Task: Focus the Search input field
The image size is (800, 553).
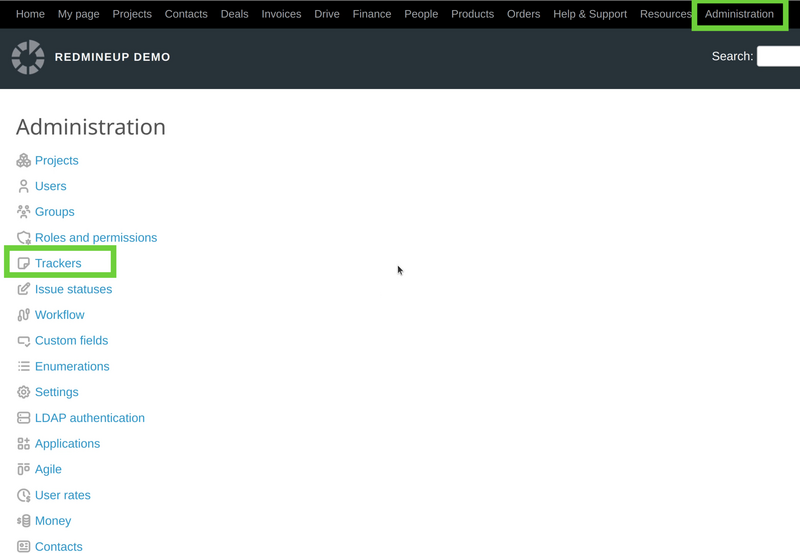Action: [778, 57]
